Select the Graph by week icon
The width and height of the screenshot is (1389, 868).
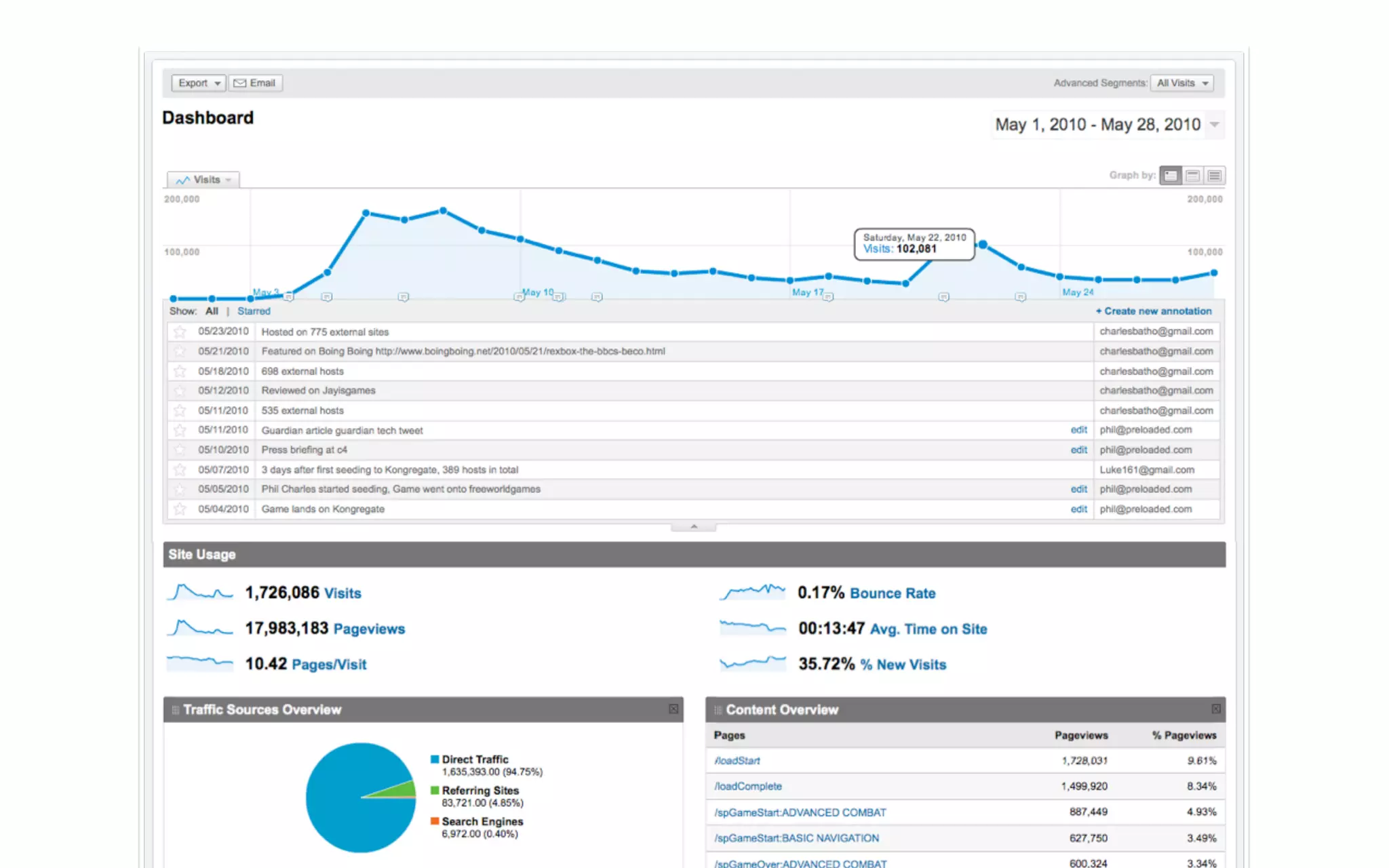click(1193, 176)
